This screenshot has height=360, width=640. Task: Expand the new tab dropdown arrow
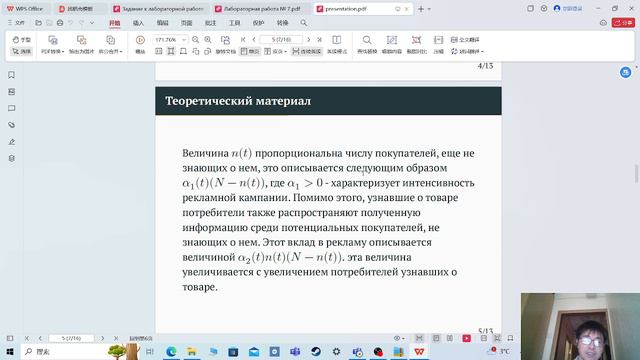[x=429, y=9]
